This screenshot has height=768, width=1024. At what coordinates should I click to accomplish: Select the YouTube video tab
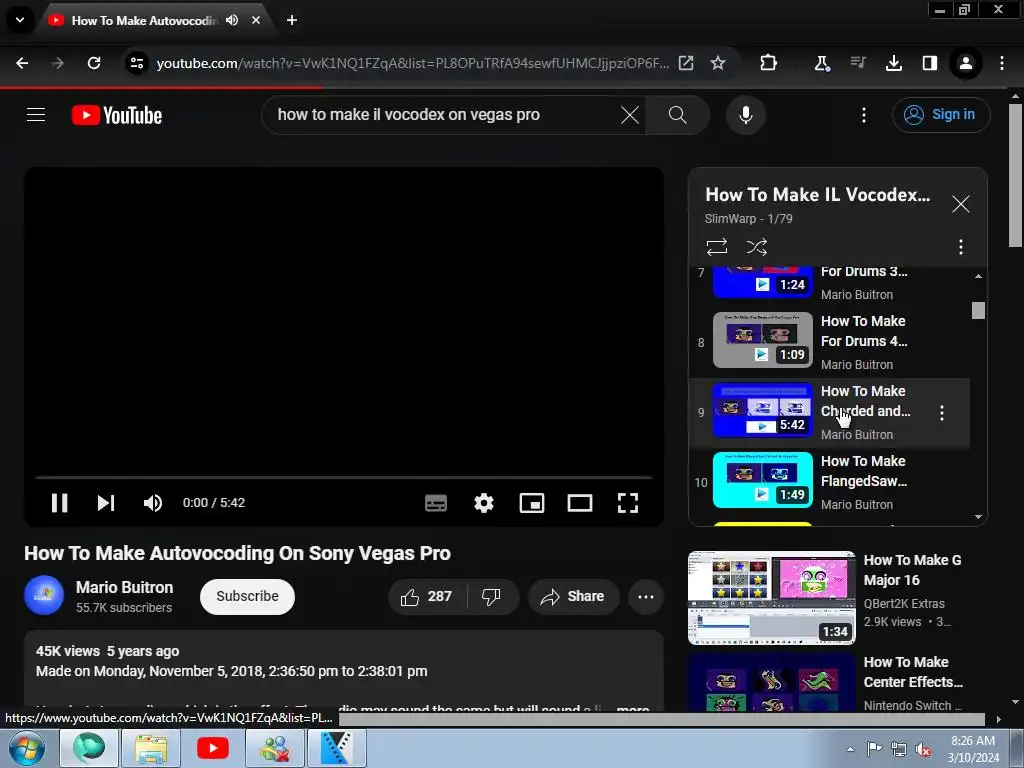pyautogui.click(x=144, y=21)
